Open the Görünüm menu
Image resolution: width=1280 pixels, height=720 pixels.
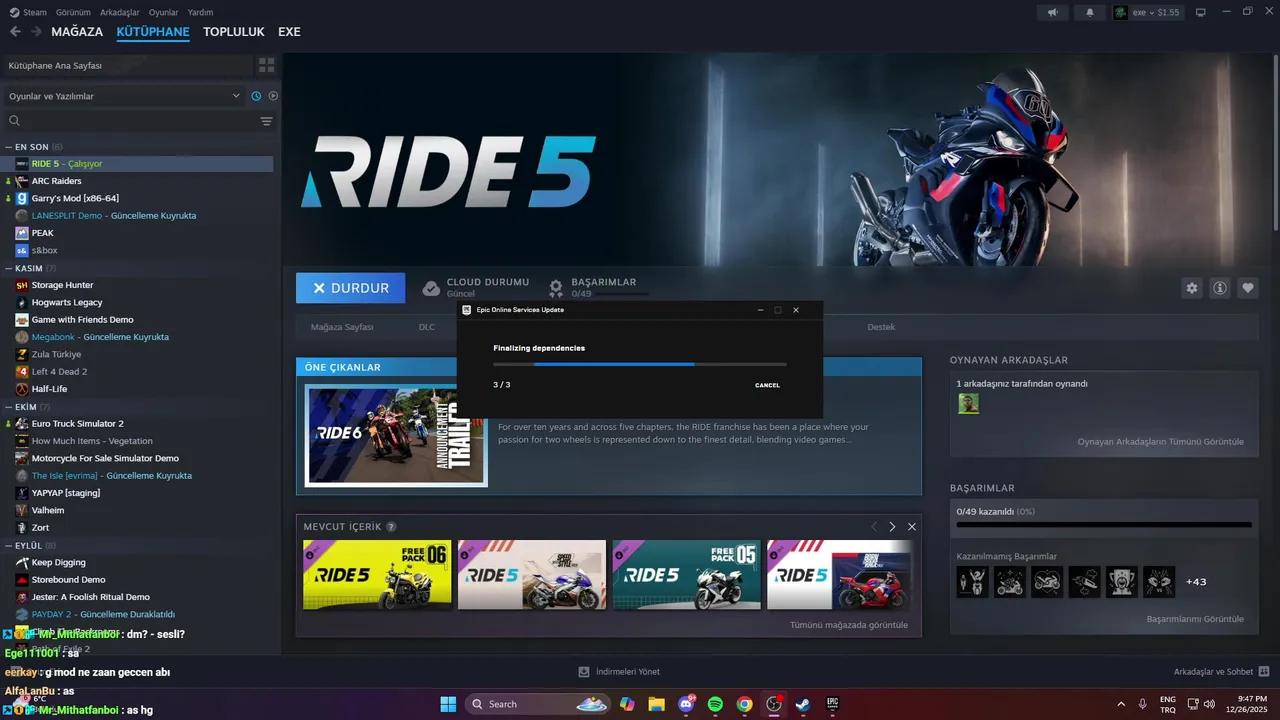73,12
